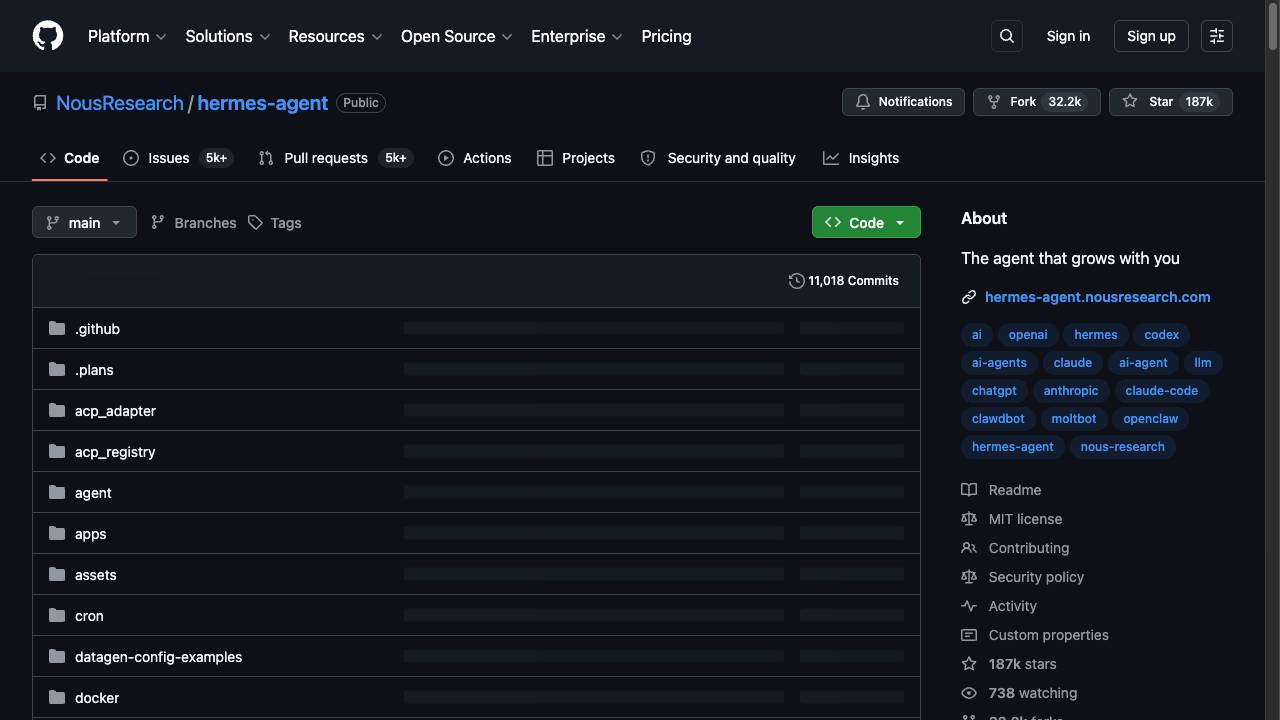Expand the Open Source menu

(457, 36)
